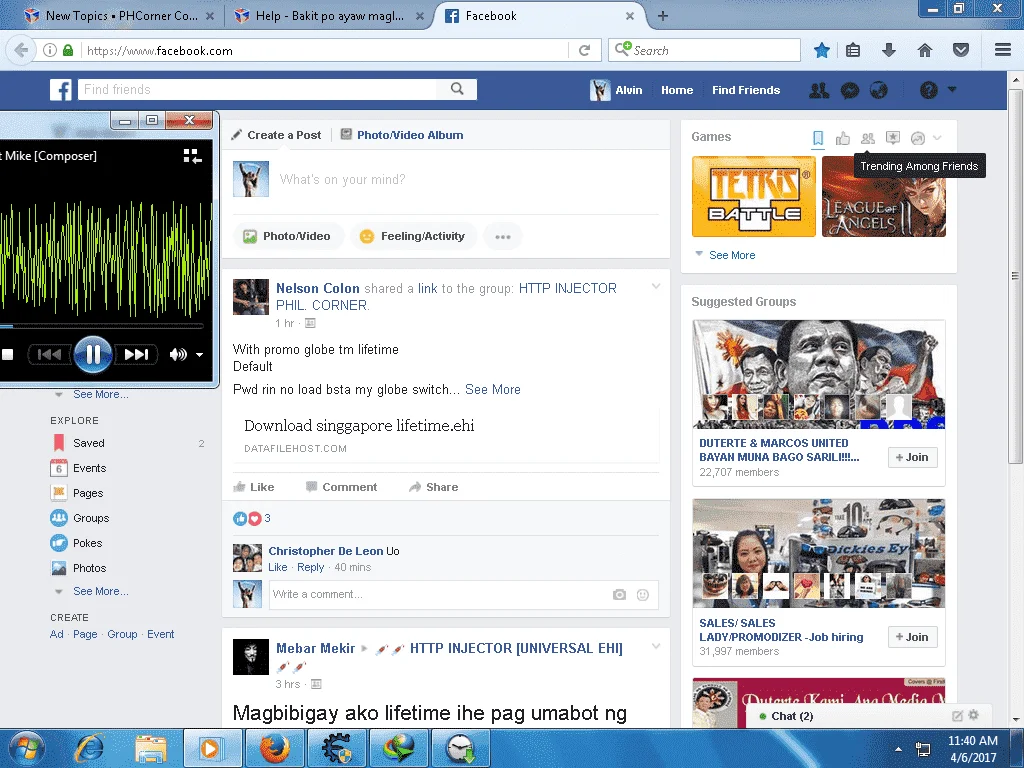The image size is (1024, 768).
Task: Open Firefox downloads arrow icon
Action: (x=889, y=50)
